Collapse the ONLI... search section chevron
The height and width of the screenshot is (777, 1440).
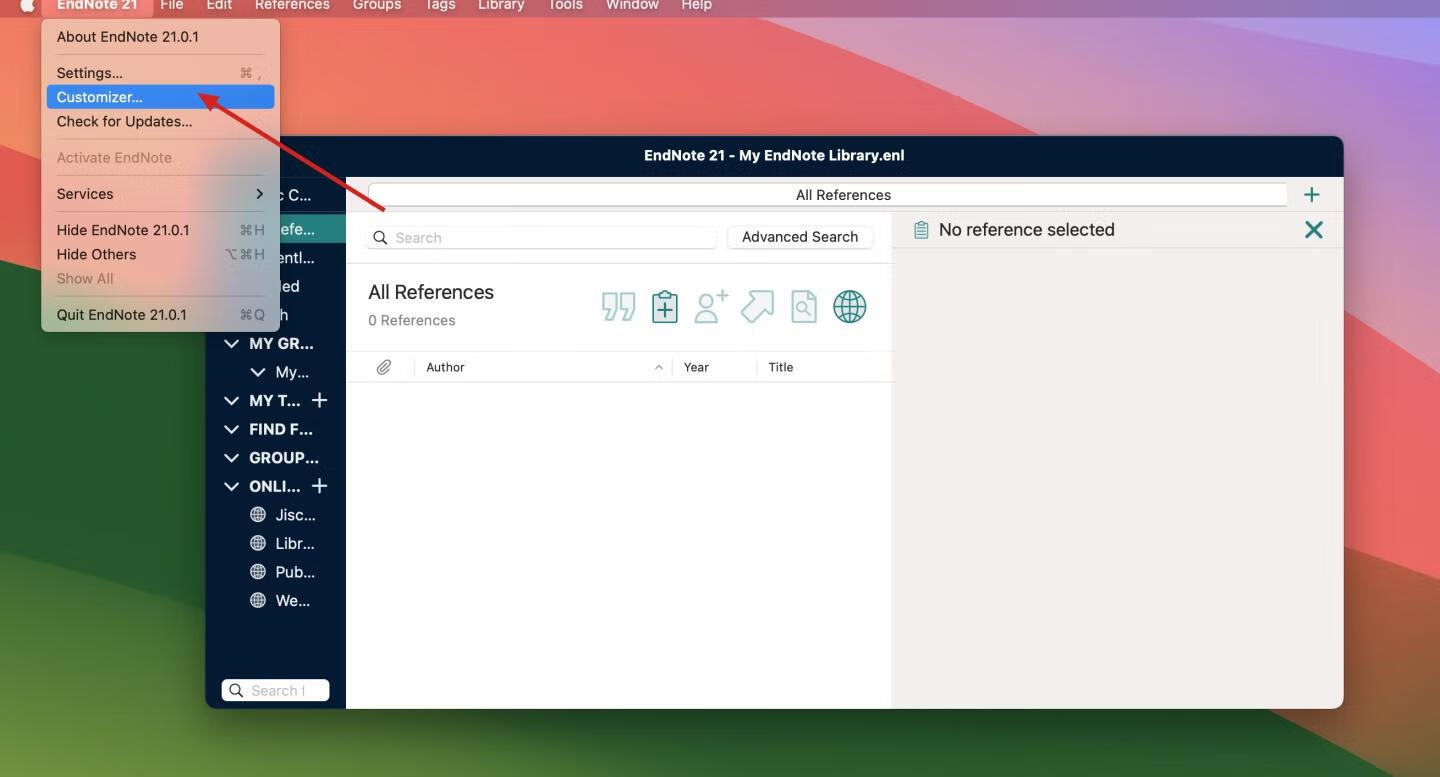click(x=232, y=487)
